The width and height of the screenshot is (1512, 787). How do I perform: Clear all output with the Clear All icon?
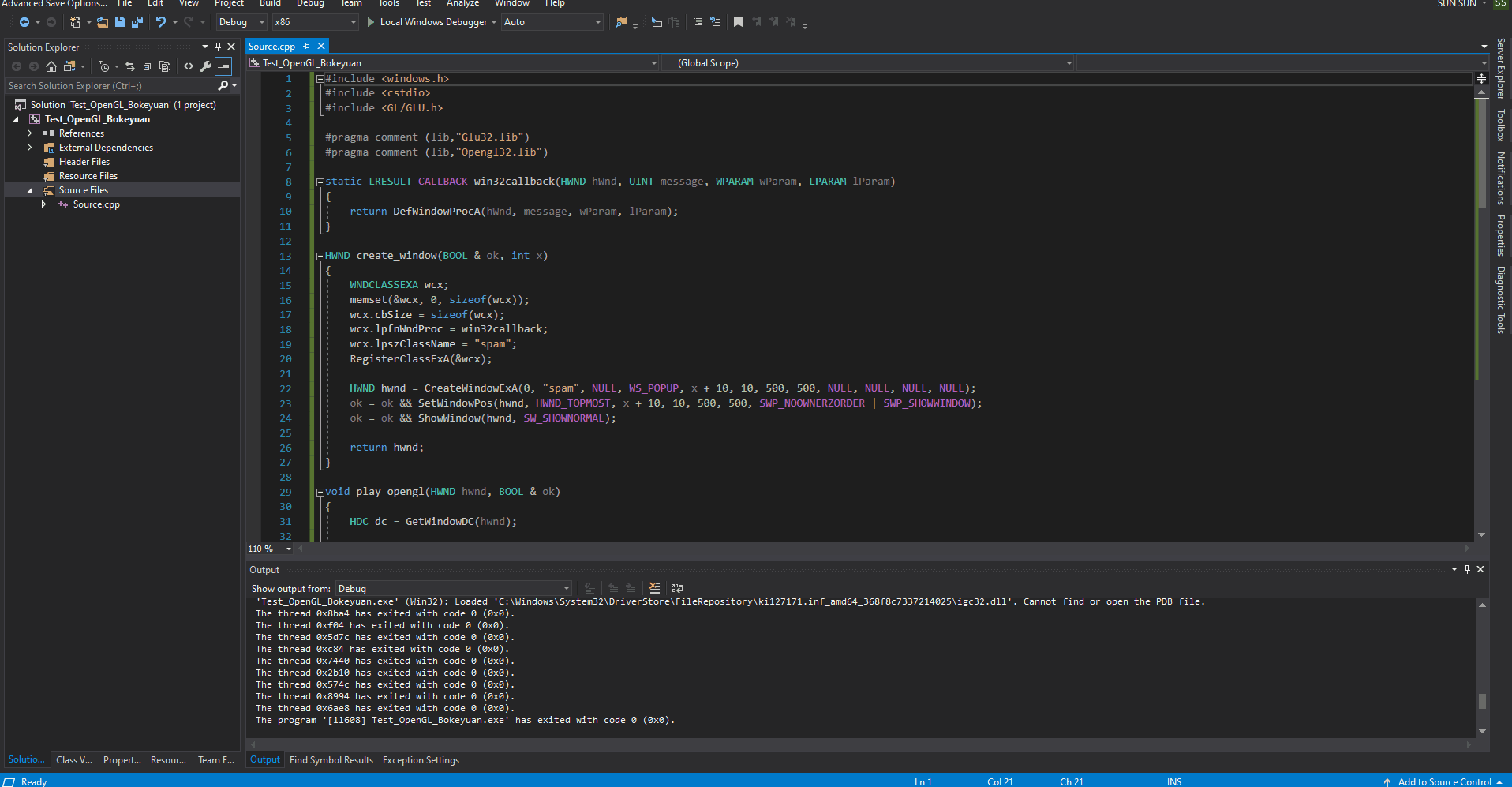[654, 588]
